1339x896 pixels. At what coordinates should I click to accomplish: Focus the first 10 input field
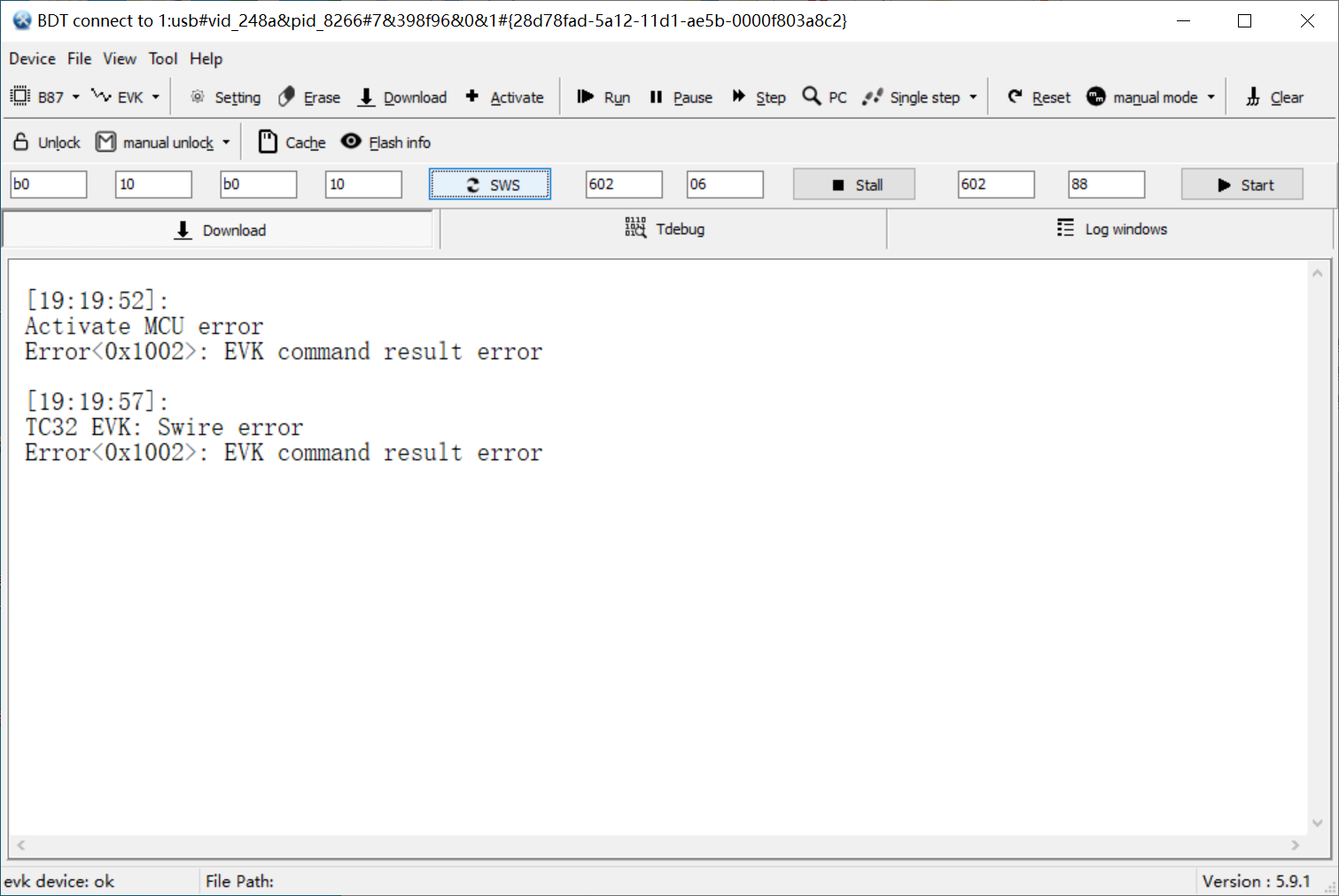[x=153, y=184]
